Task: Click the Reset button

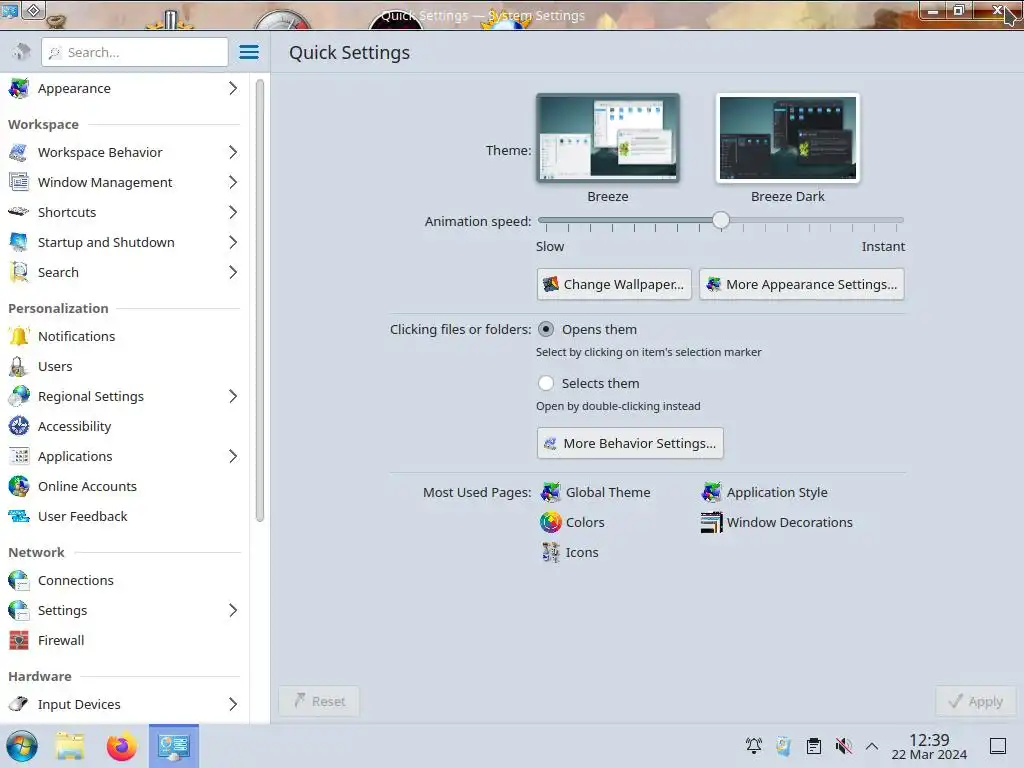Action: (319, 701)
